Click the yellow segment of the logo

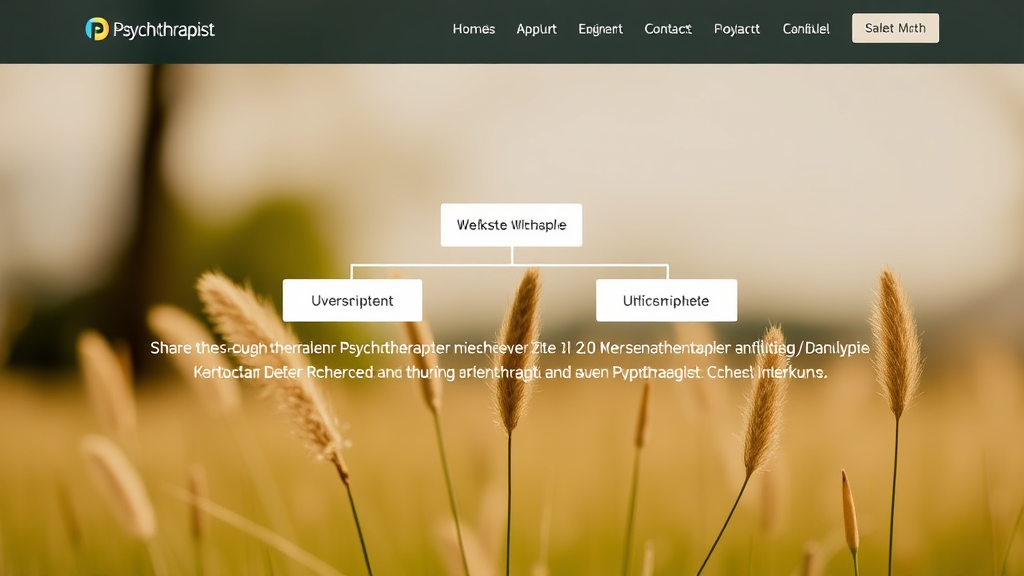[103, 28]
